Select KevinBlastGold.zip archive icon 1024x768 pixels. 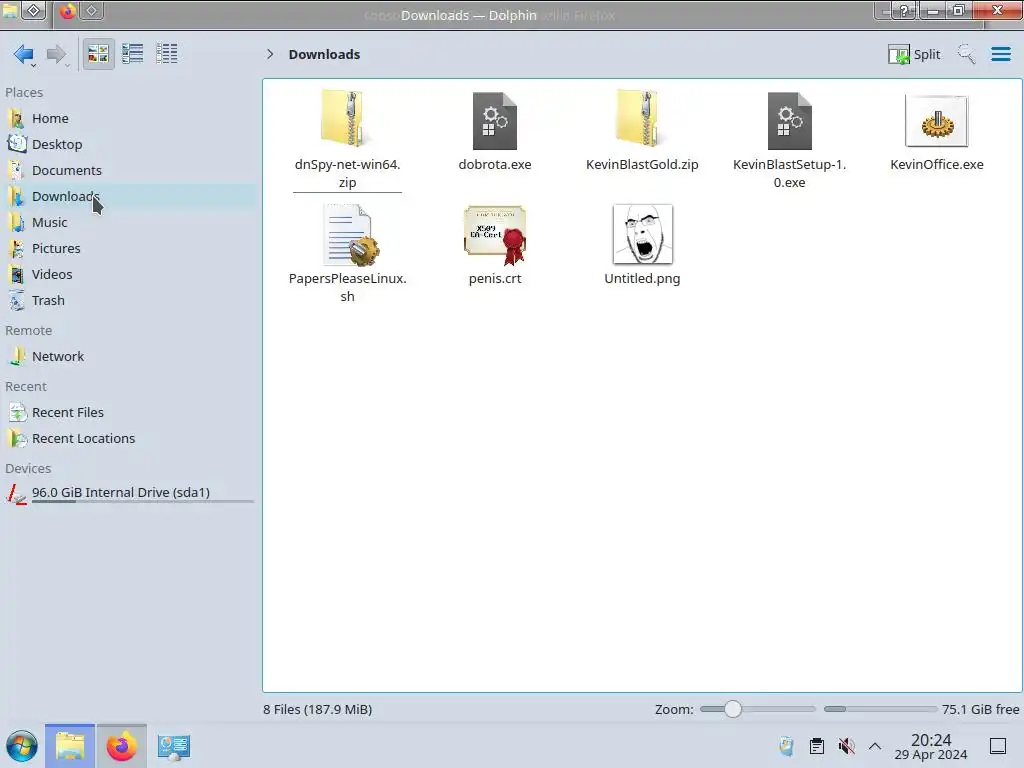(x=641, y=119)
